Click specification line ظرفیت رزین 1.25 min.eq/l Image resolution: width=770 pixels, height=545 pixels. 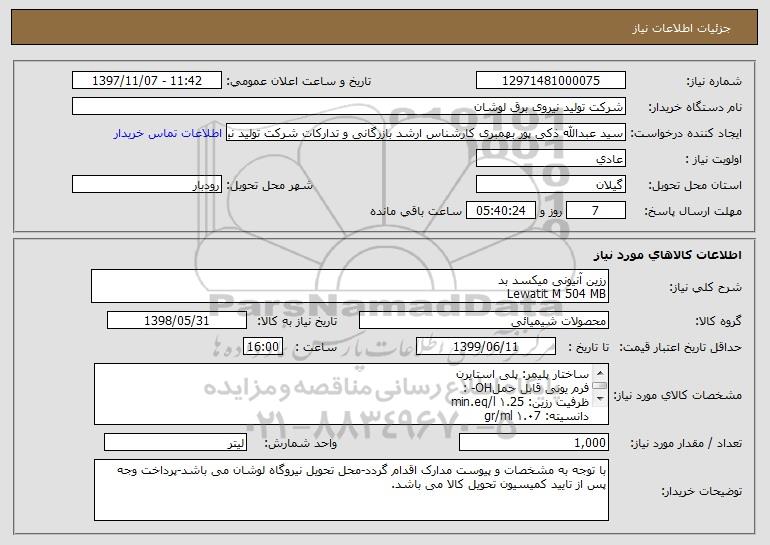coord(520,402)
